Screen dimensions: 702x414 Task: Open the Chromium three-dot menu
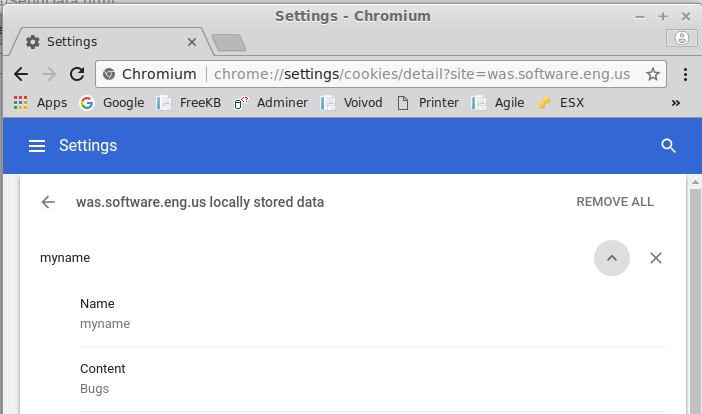[685, 74]
